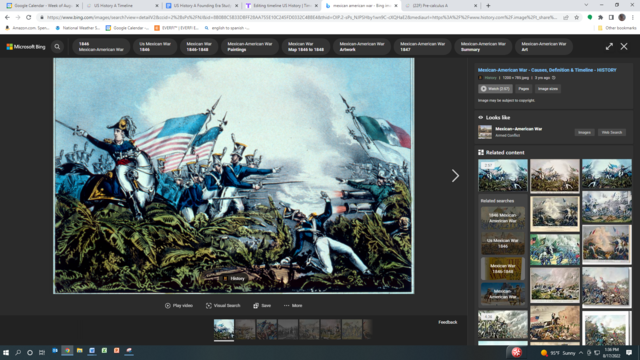Select the 'Us Mexican War 1846' suggestion chip
Viewport: 640px width, 360px height.
(155, 47)
